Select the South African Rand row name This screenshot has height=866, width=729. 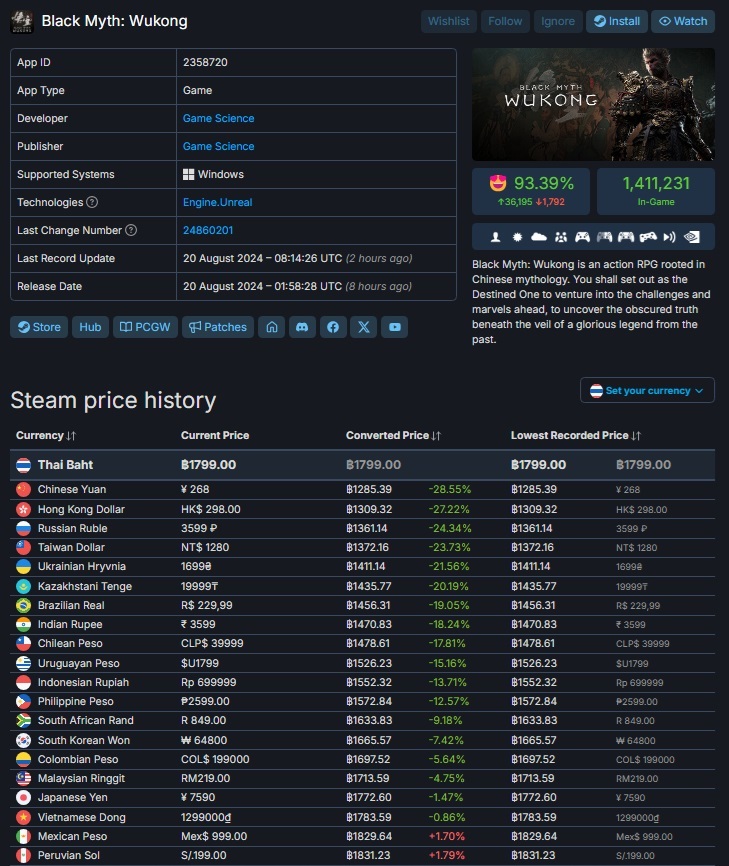[86, 720]
